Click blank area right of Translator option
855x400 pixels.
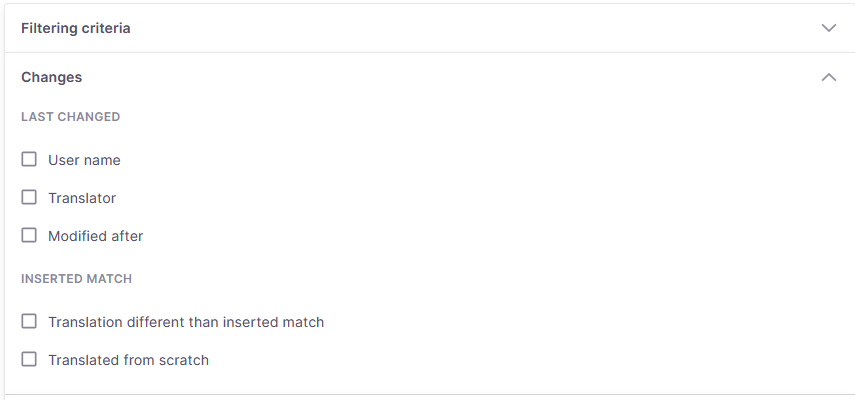(x=450, y=198)
